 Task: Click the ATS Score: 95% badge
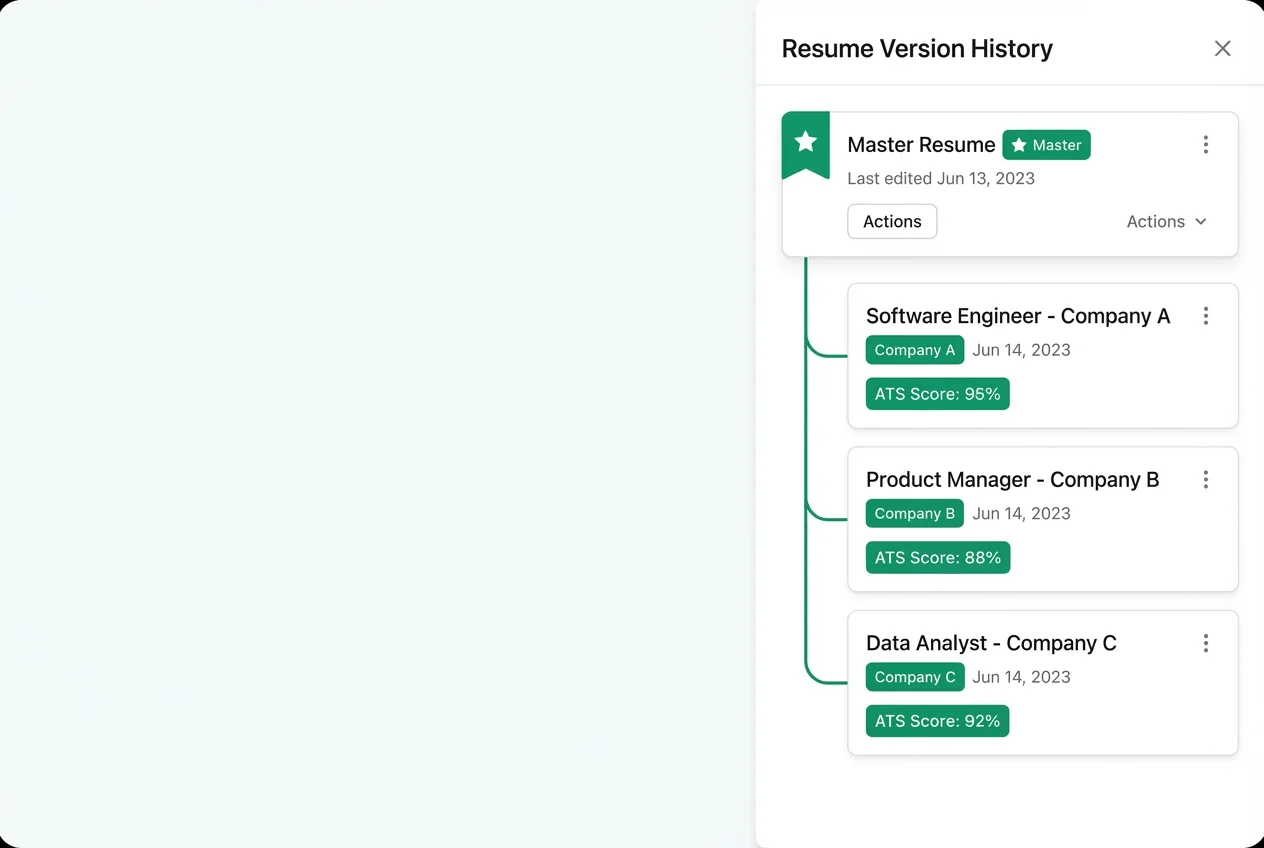tap(938, 394)
